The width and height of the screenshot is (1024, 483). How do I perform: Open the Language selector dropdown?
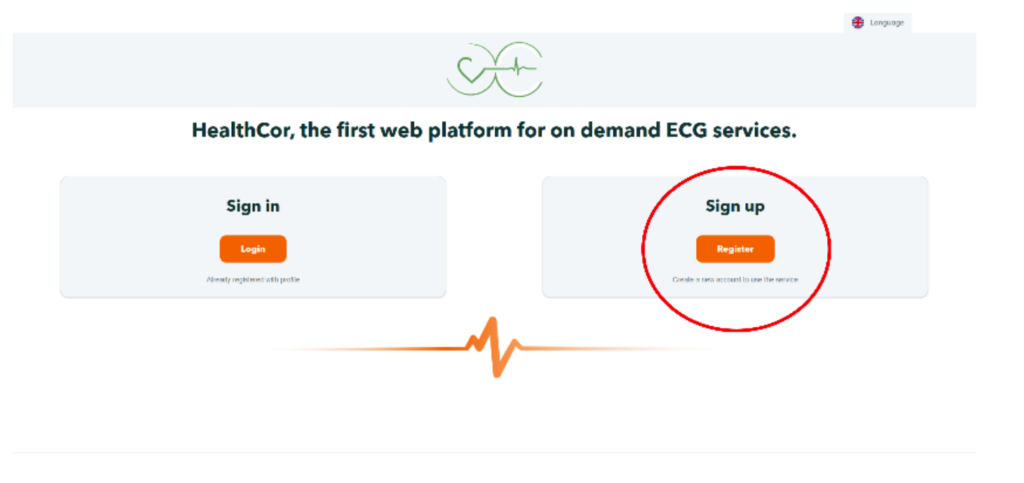878,23
